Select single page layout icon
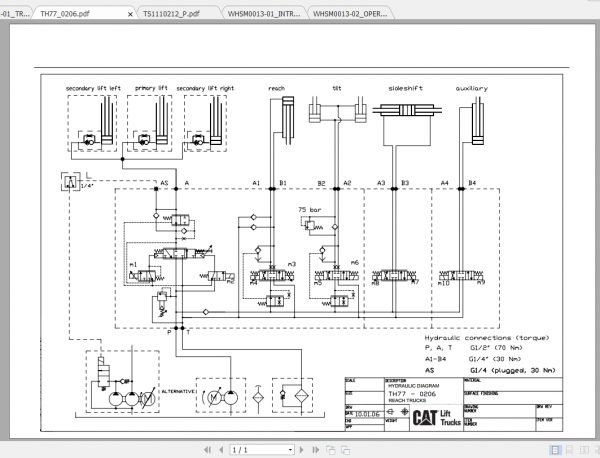The image size is (600, 458). (x=570, y=450)
